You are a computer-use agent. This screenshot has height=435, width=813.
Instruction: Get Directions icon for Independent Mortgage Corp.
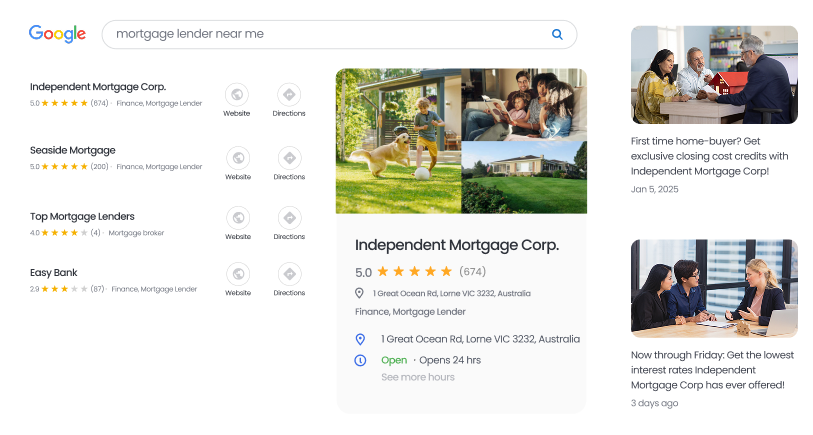[x=289, y=94]
